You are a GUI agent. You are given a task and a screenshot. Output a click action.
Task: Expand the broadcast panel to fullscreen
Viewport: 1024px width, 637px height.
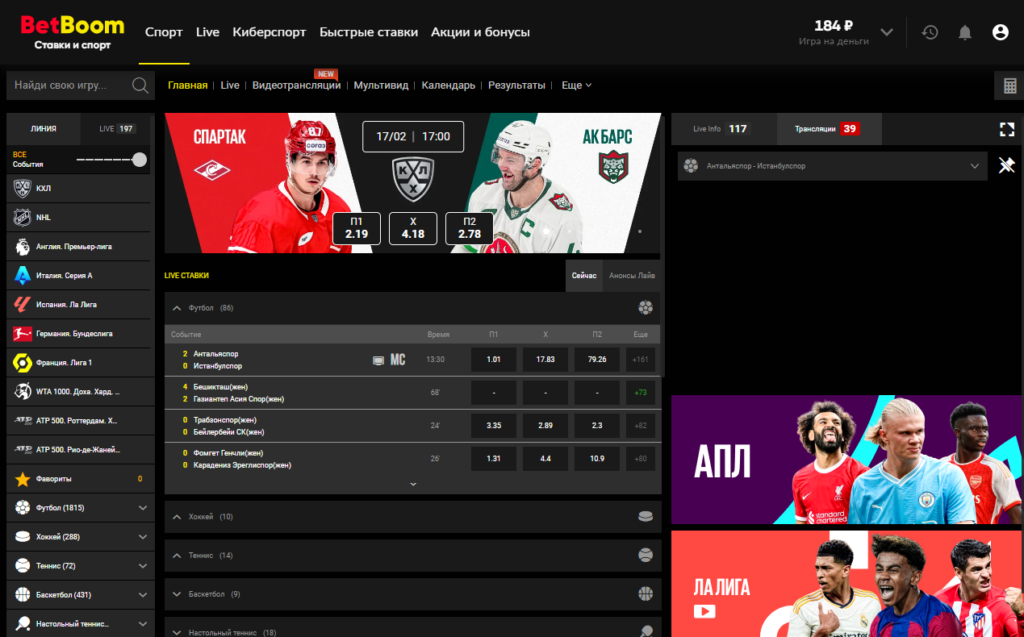1006,129
